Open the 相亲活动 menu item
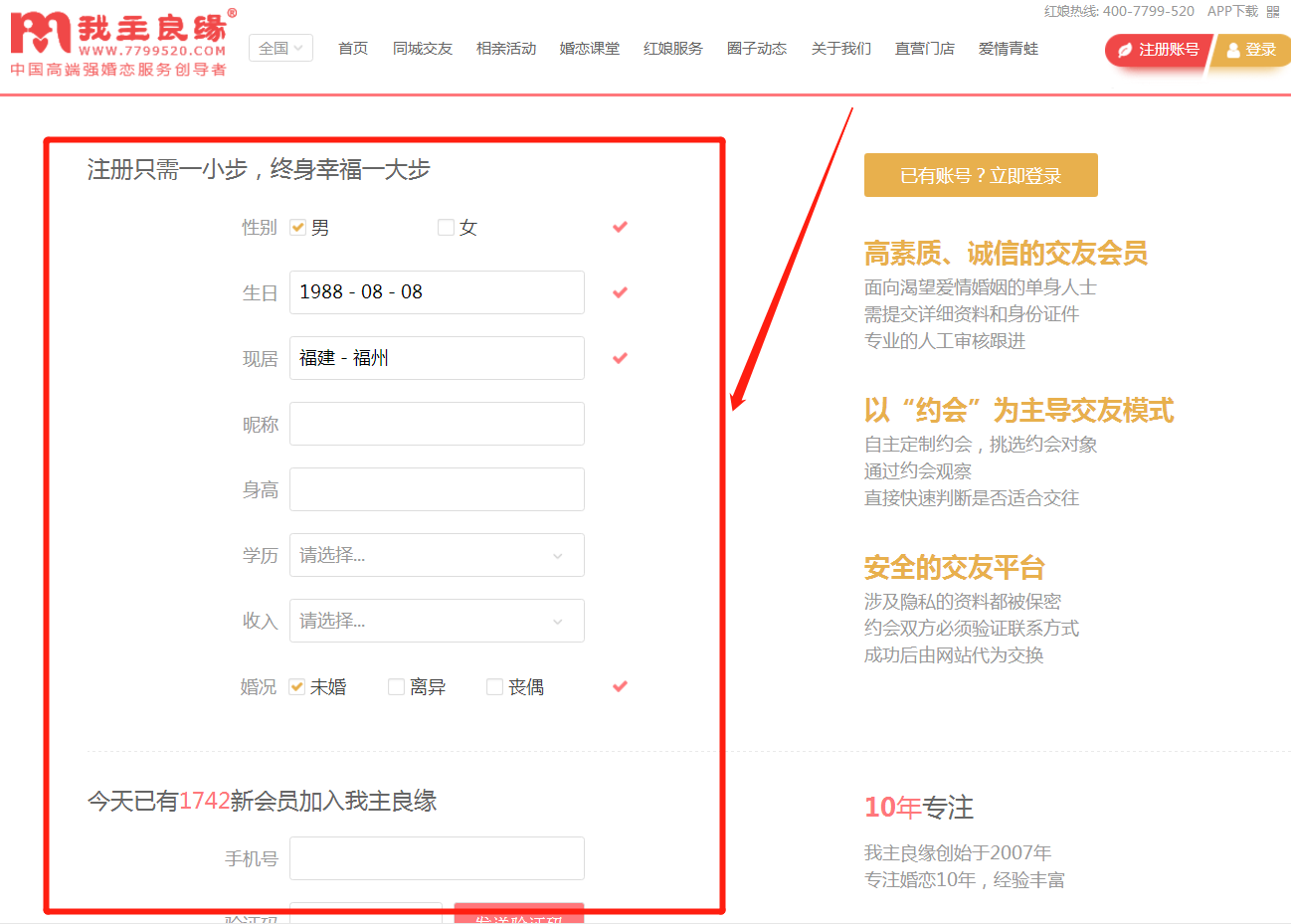Viewport: 1291px width, 924px height. 506,48
